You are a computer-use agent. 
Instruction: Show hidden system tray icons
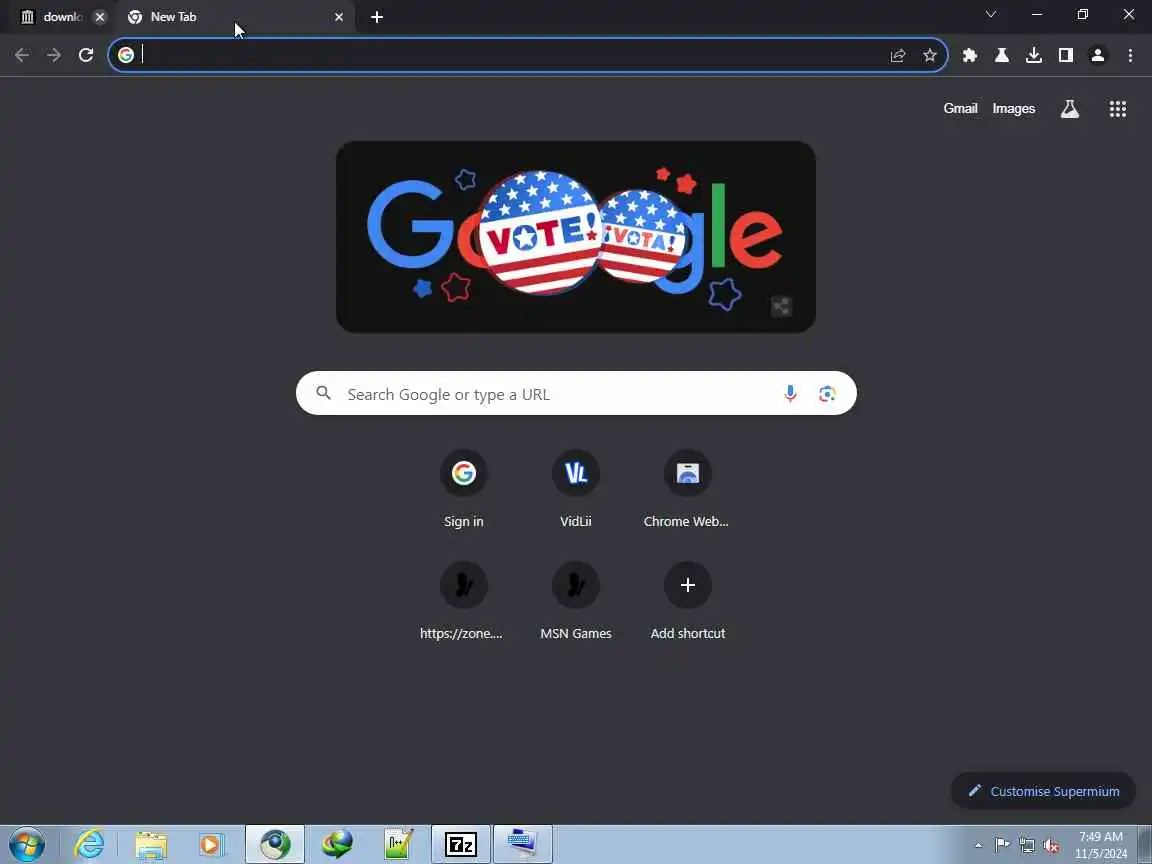978,846
